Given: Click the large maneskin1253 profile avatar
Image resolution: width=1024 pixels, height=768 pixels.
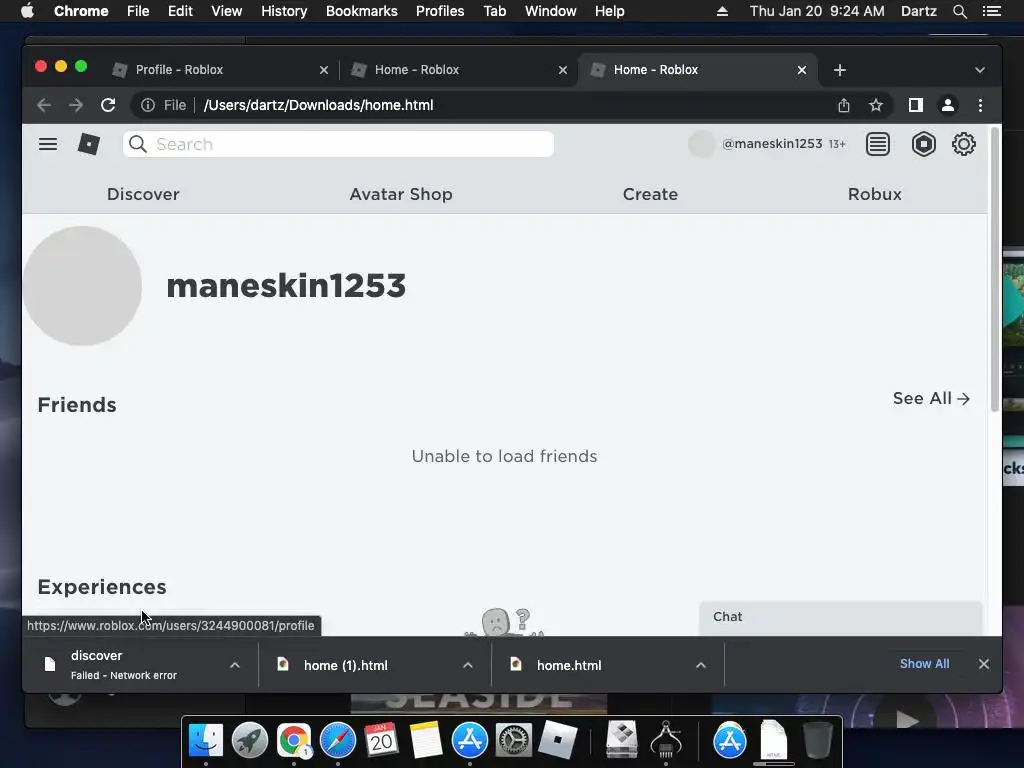Looking at the screenshot, I should 82,285.
